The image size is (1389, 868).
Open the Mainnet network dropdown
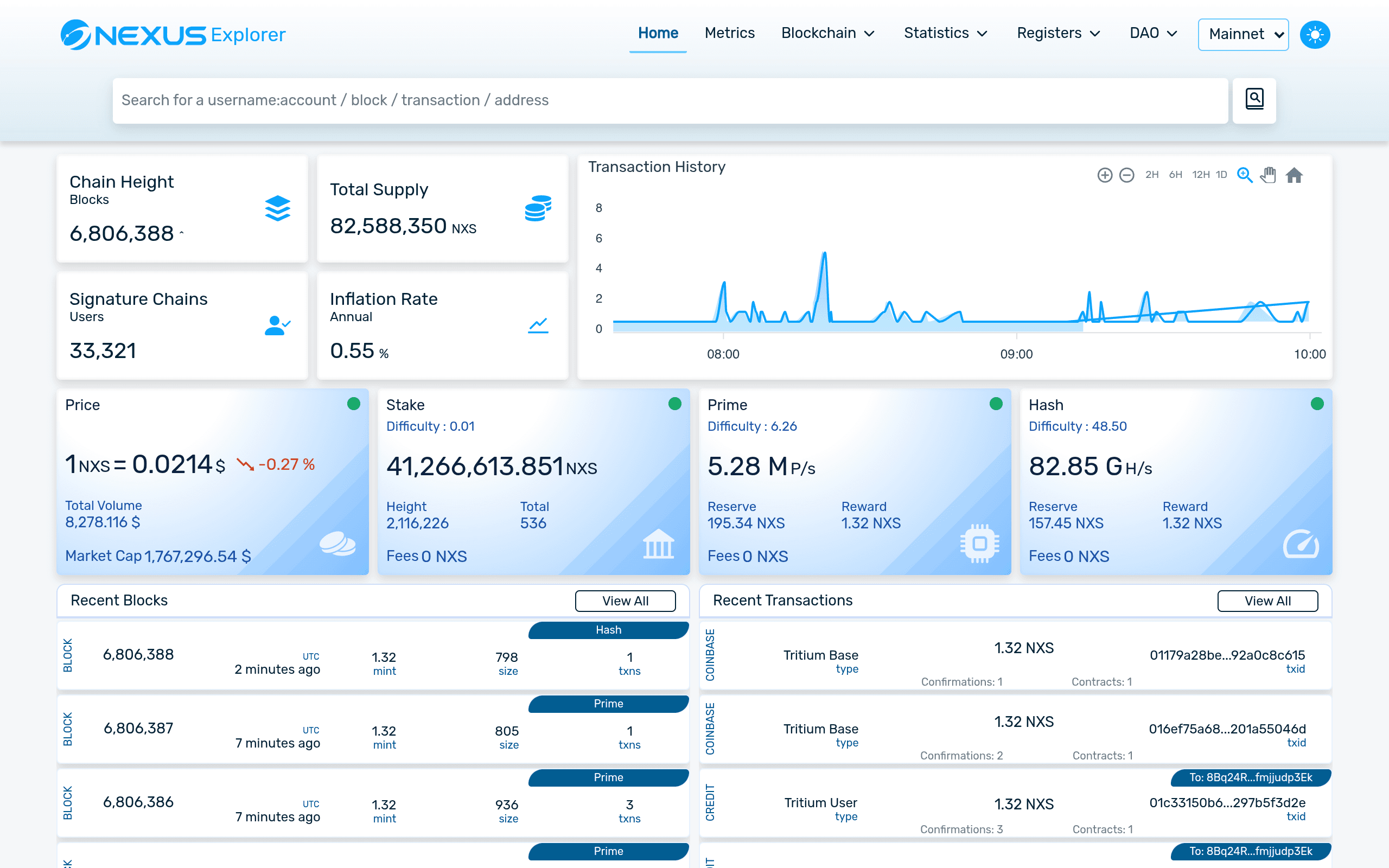(1243, 34)
